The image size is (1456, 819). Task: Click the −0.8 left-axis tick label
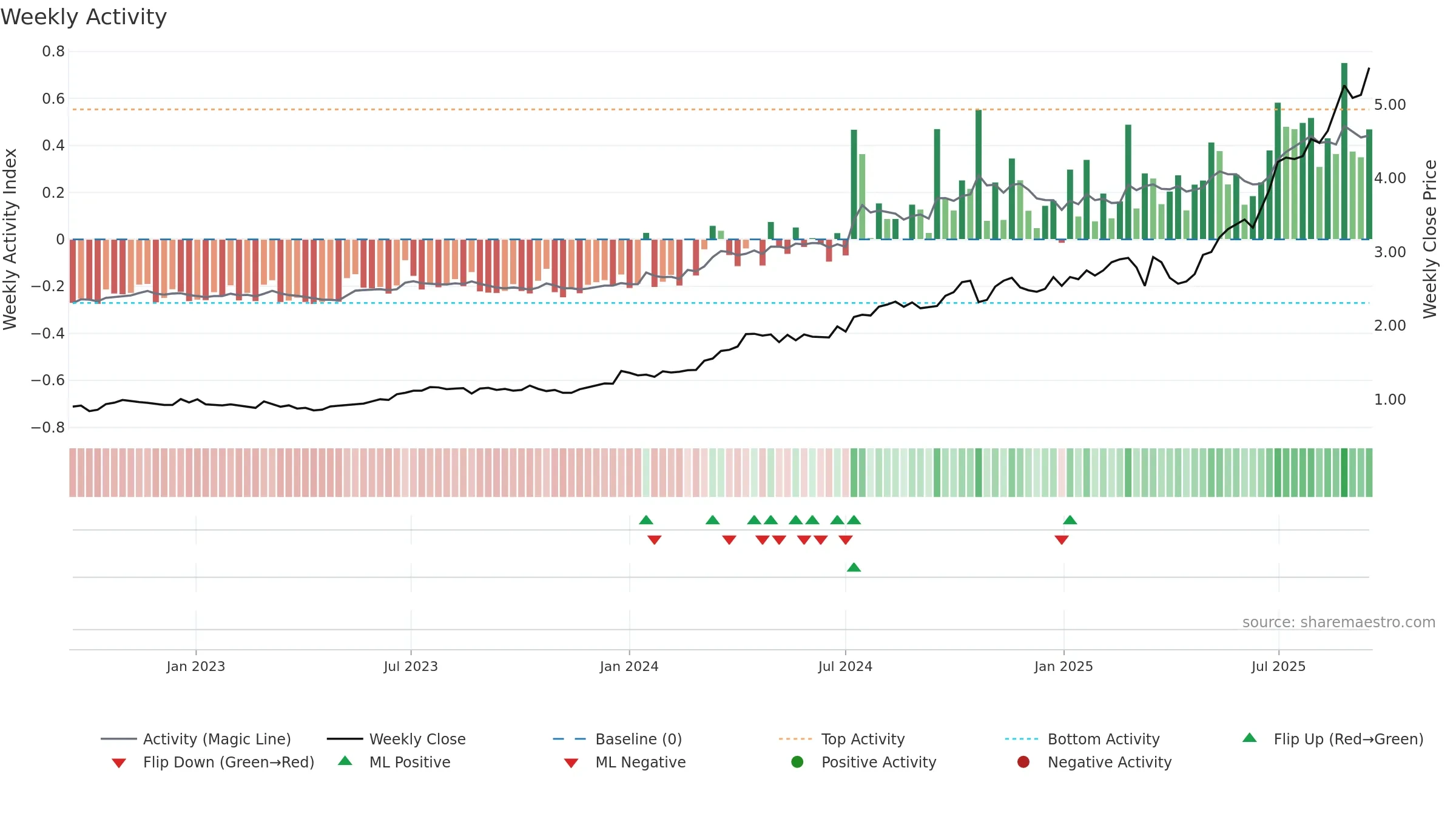[48, 428]
